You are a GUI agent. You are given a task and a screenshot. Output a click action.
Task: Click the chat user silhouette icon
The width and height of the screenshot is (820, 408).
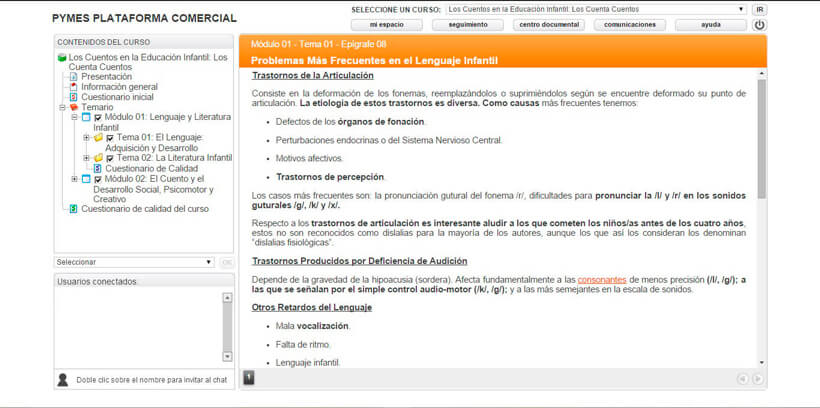coord(63,380)
